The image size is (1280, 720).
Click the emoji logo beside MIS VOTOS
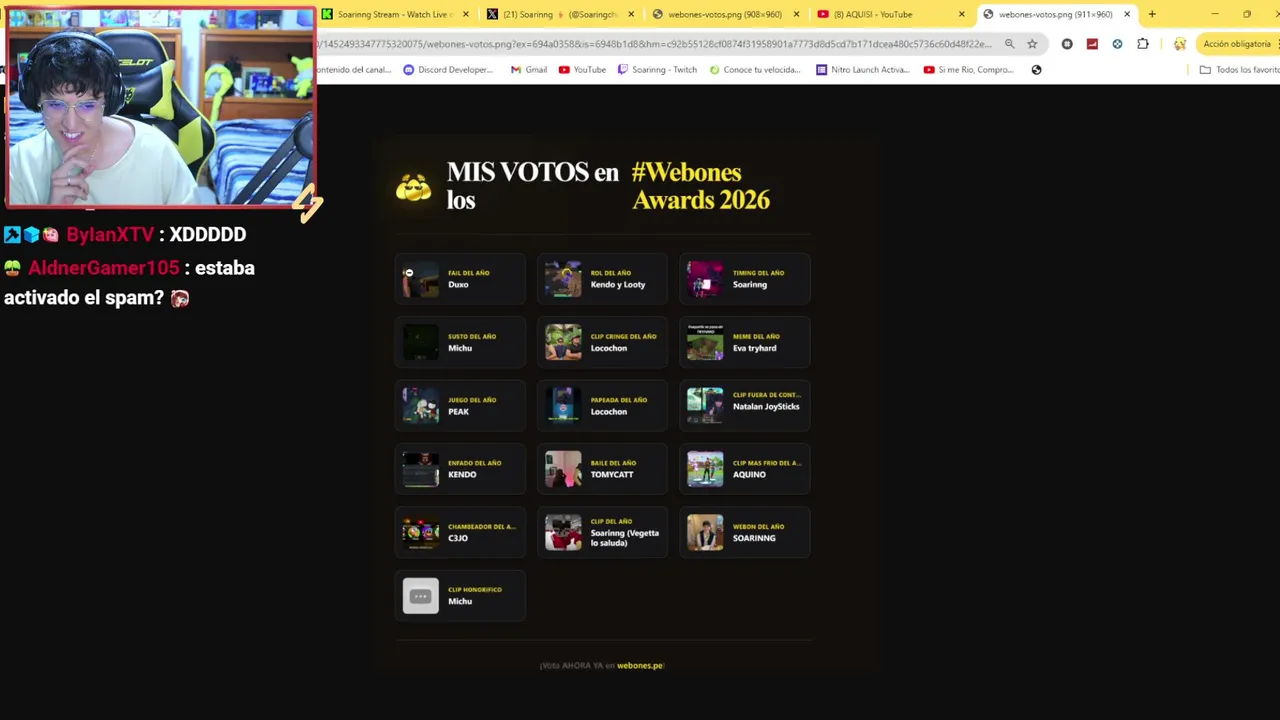click(413, 187)
